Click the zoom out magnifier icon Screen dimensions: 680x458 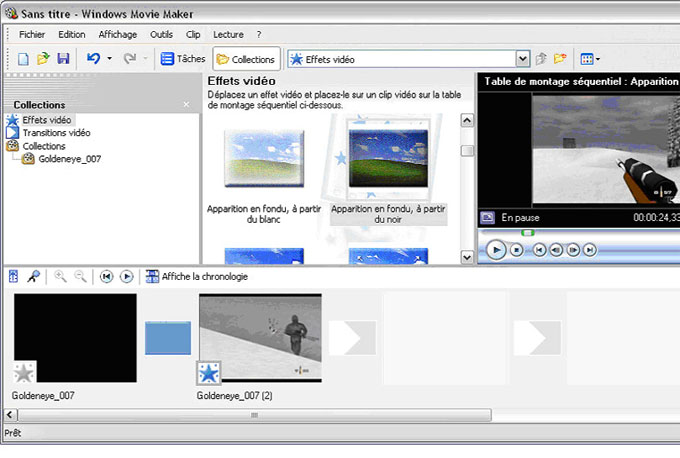click(x=80, y=276)
